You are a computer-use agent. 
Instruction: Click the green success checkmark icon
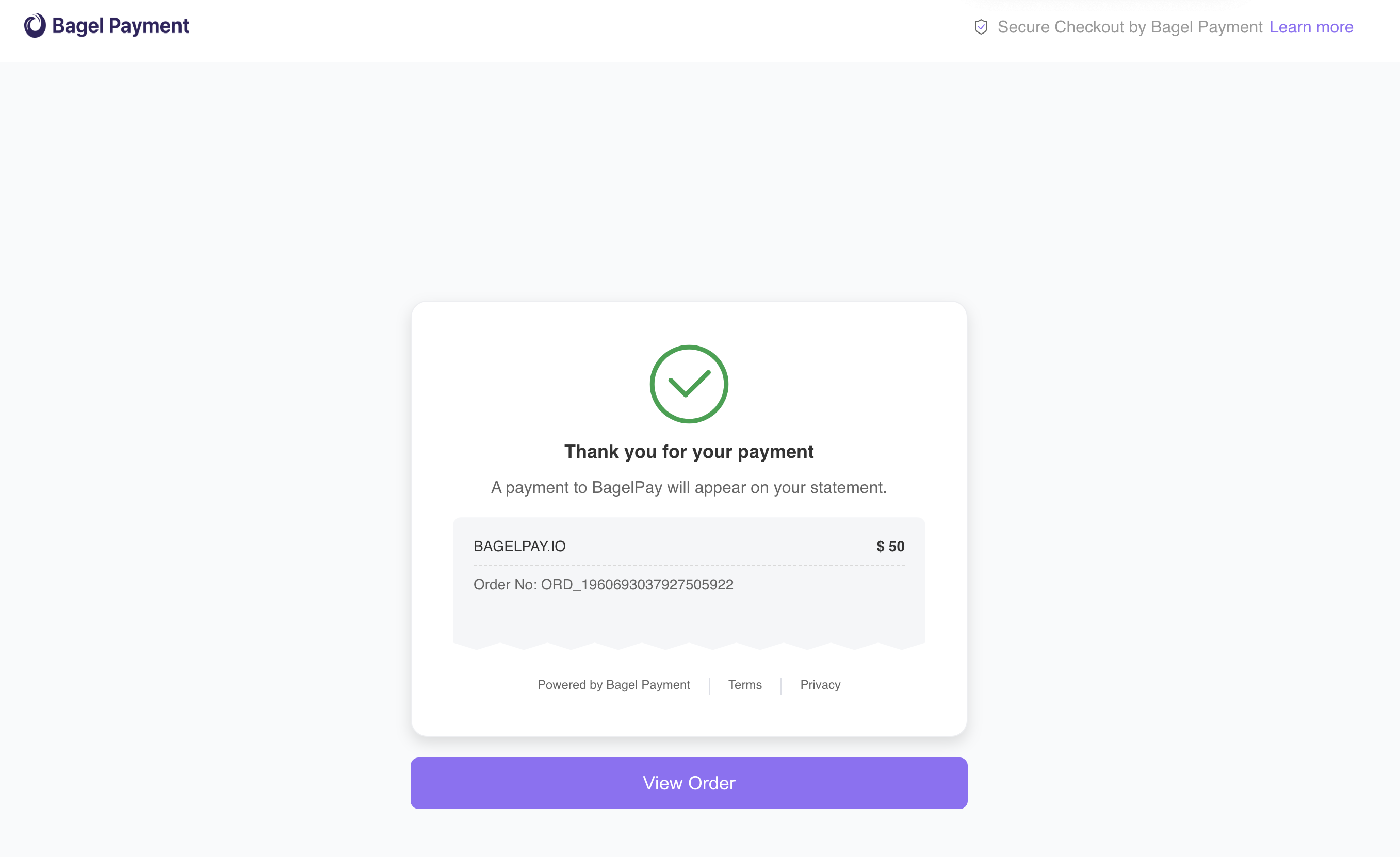point(689,384)
